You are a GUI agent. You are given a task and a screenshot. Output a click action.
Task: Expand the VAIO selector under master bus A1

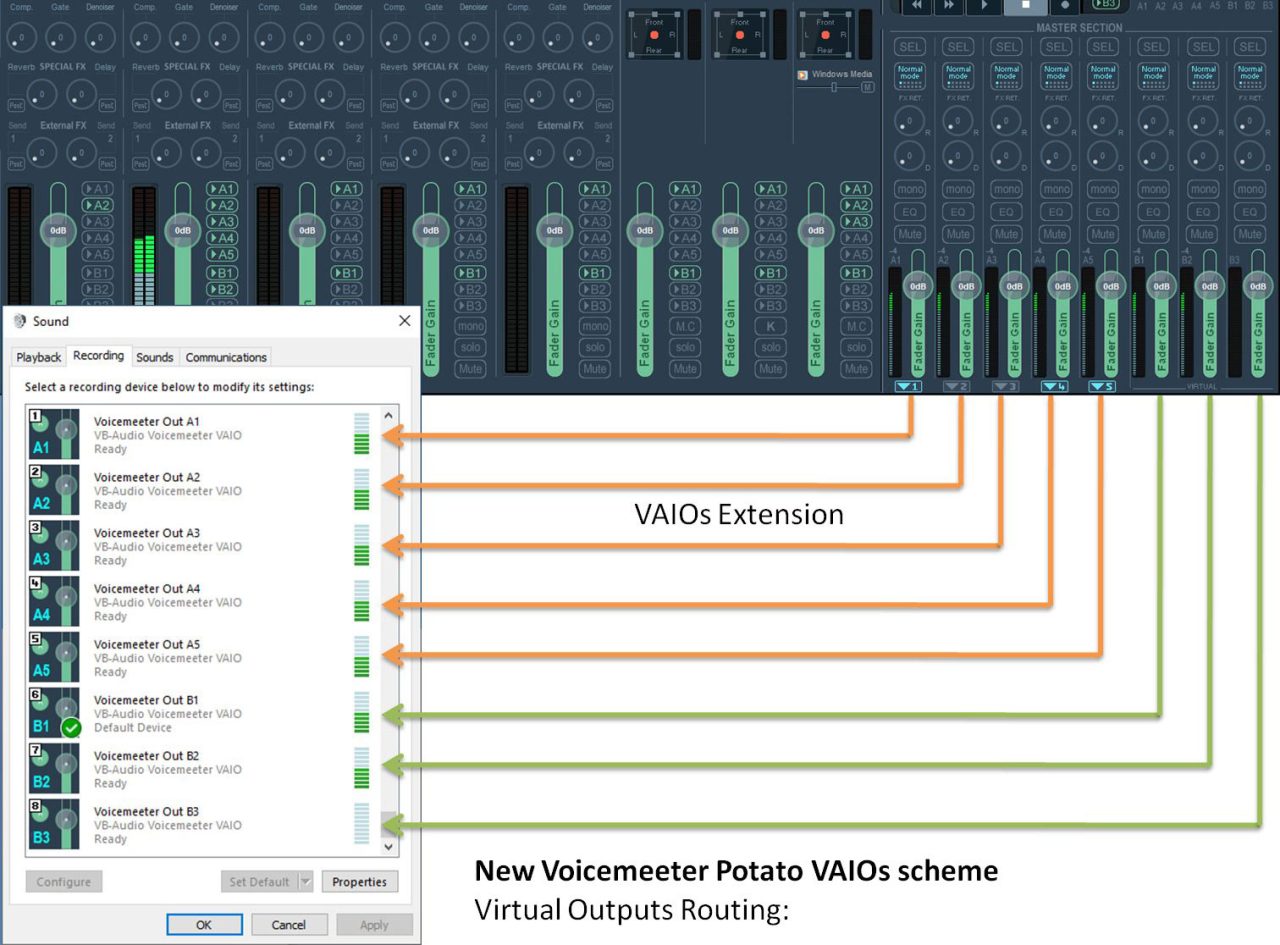tap(909, 385)
